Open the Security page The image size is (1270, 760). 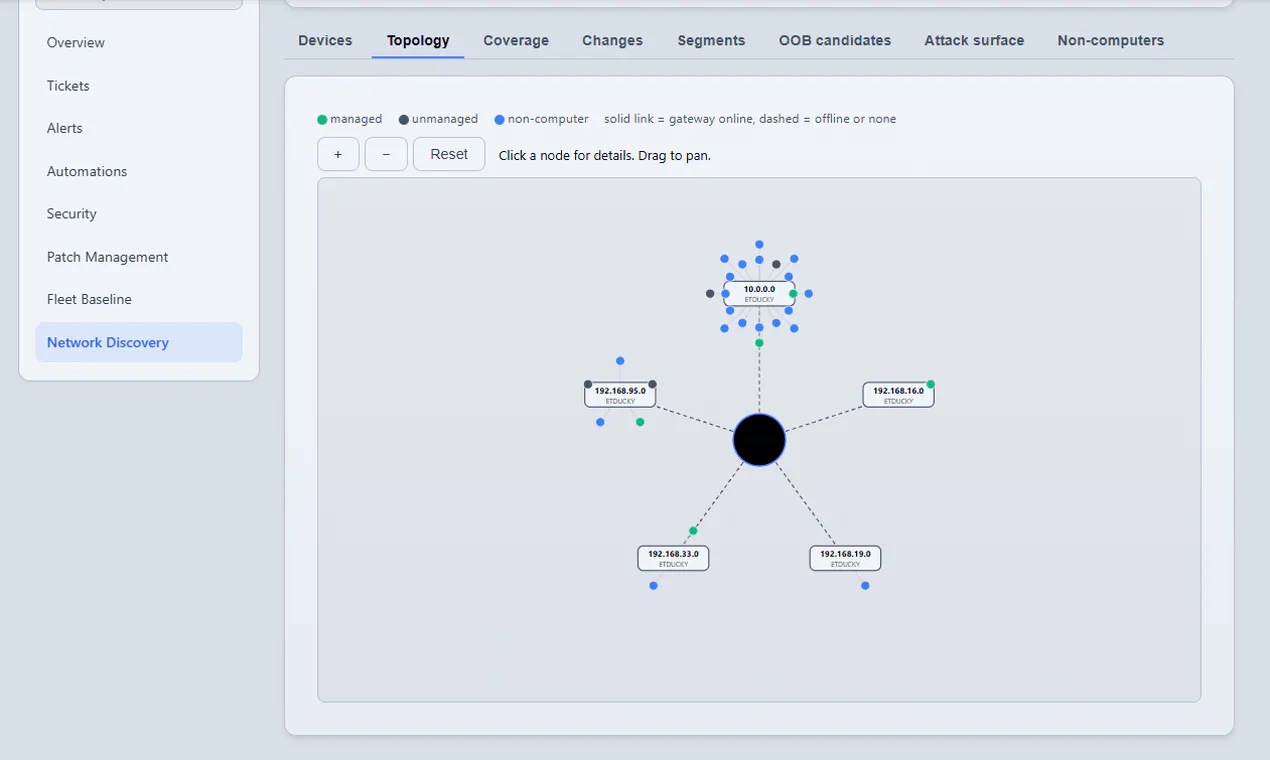(139, 214)
